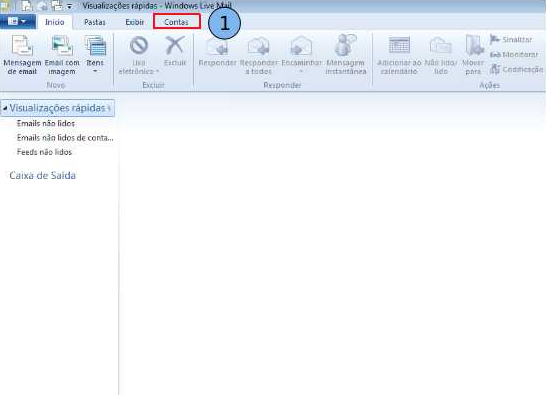Click Adicionar ao calendário icon

399,45
